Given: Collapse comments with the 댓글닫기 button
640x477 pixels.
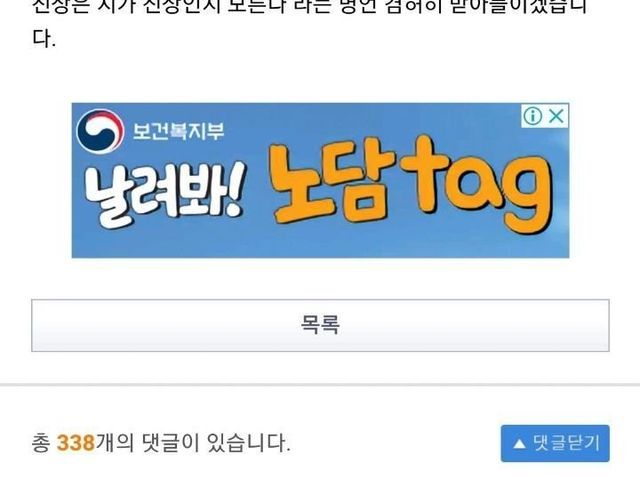Looking at the screenshot, I should pos(555,443).
